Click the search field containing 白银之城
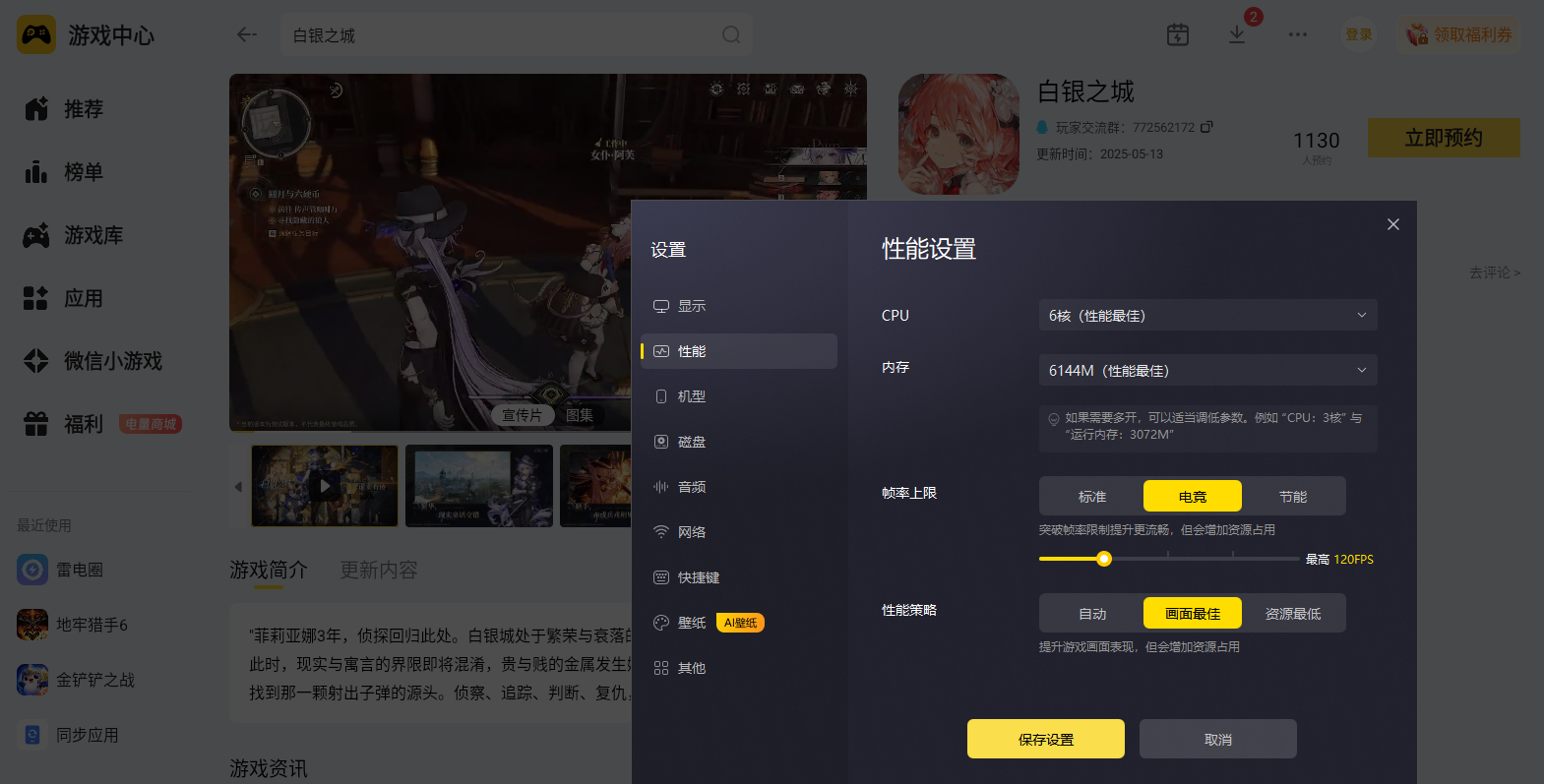This screenshot has width=1544, height=784. 517,35
